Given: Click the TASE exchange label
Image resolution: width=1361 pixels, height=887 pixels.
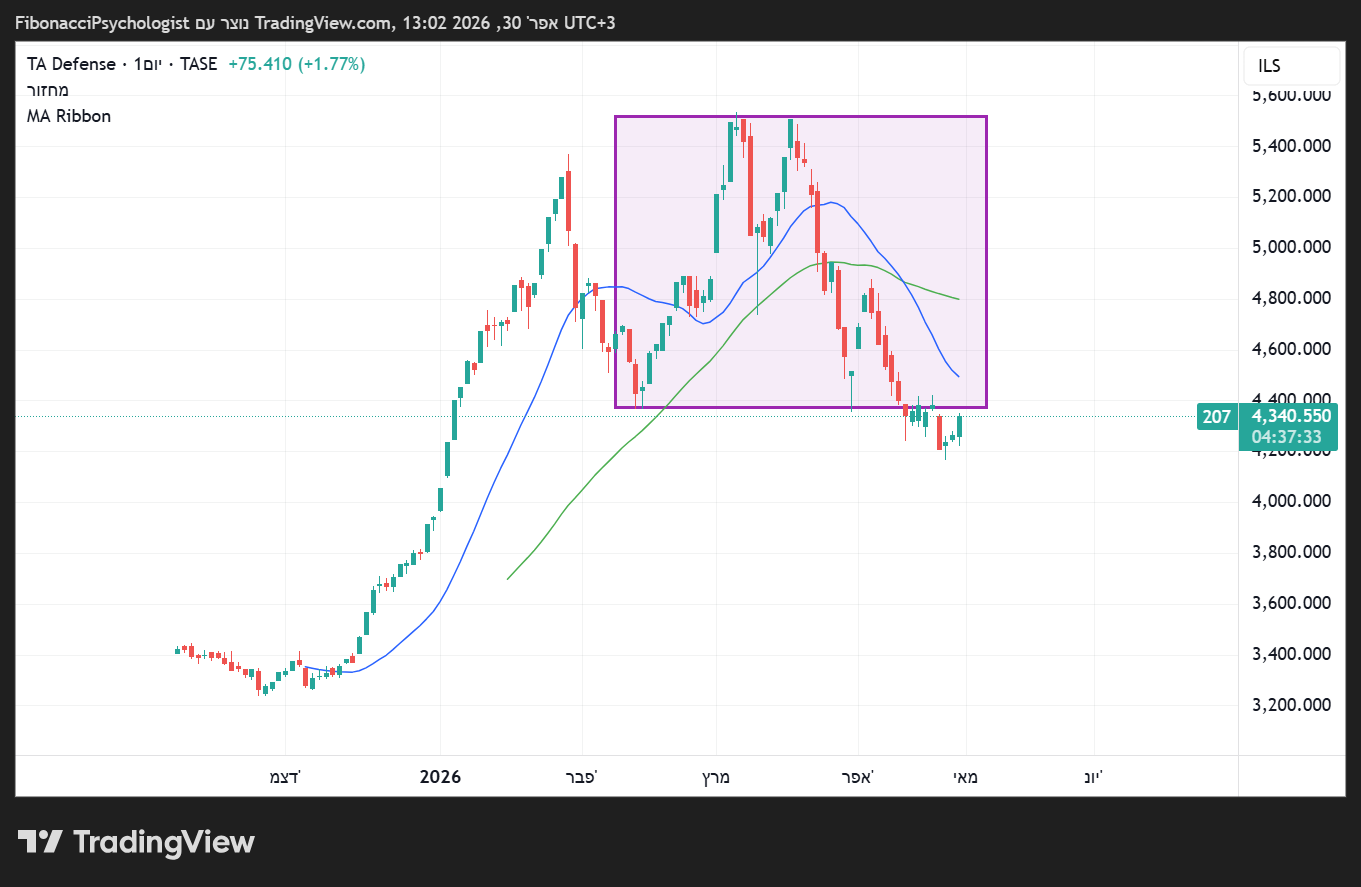Looking at the screenshot, I should 198,64.
